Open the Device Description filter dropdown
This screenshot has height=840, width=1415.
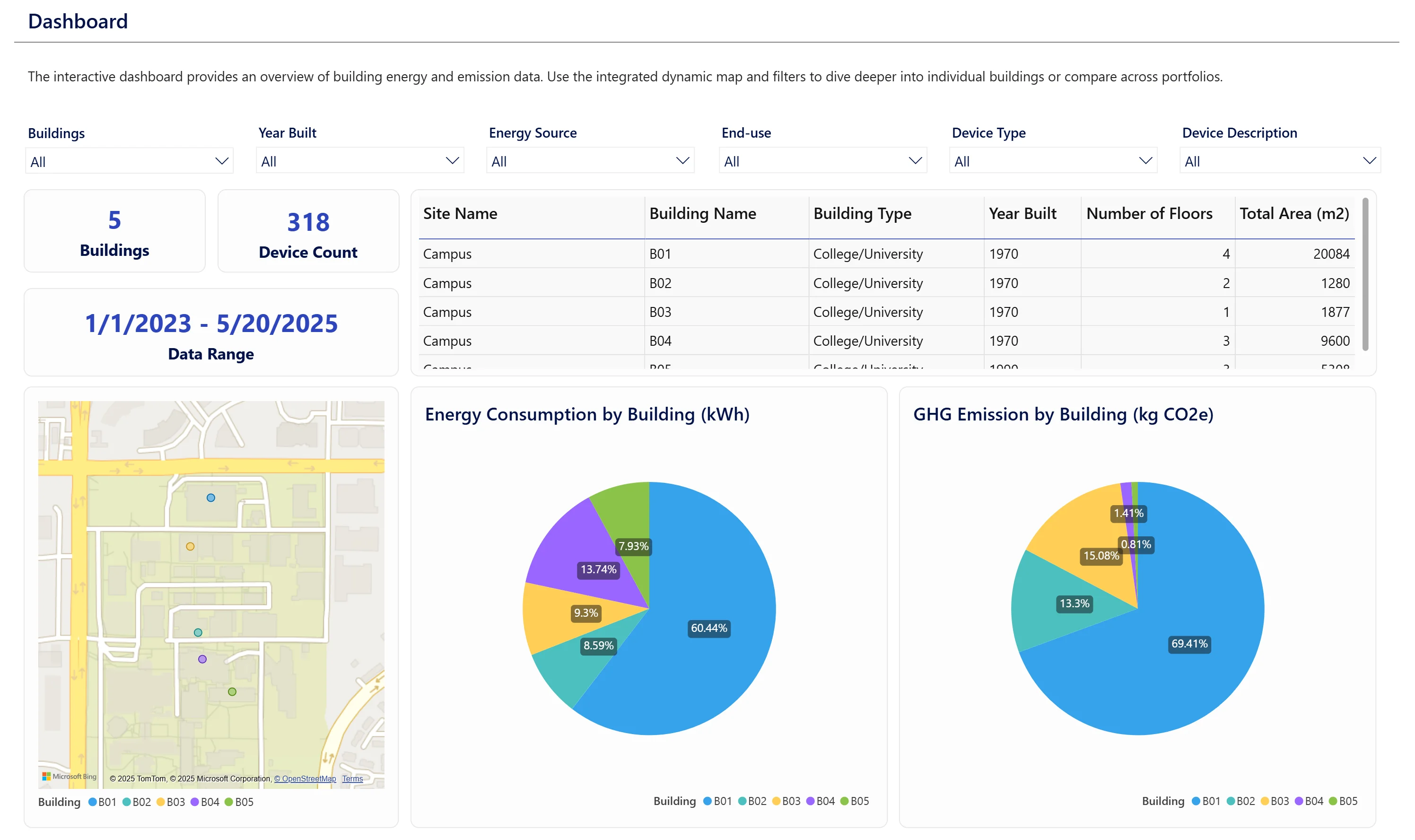(1280, 161)
